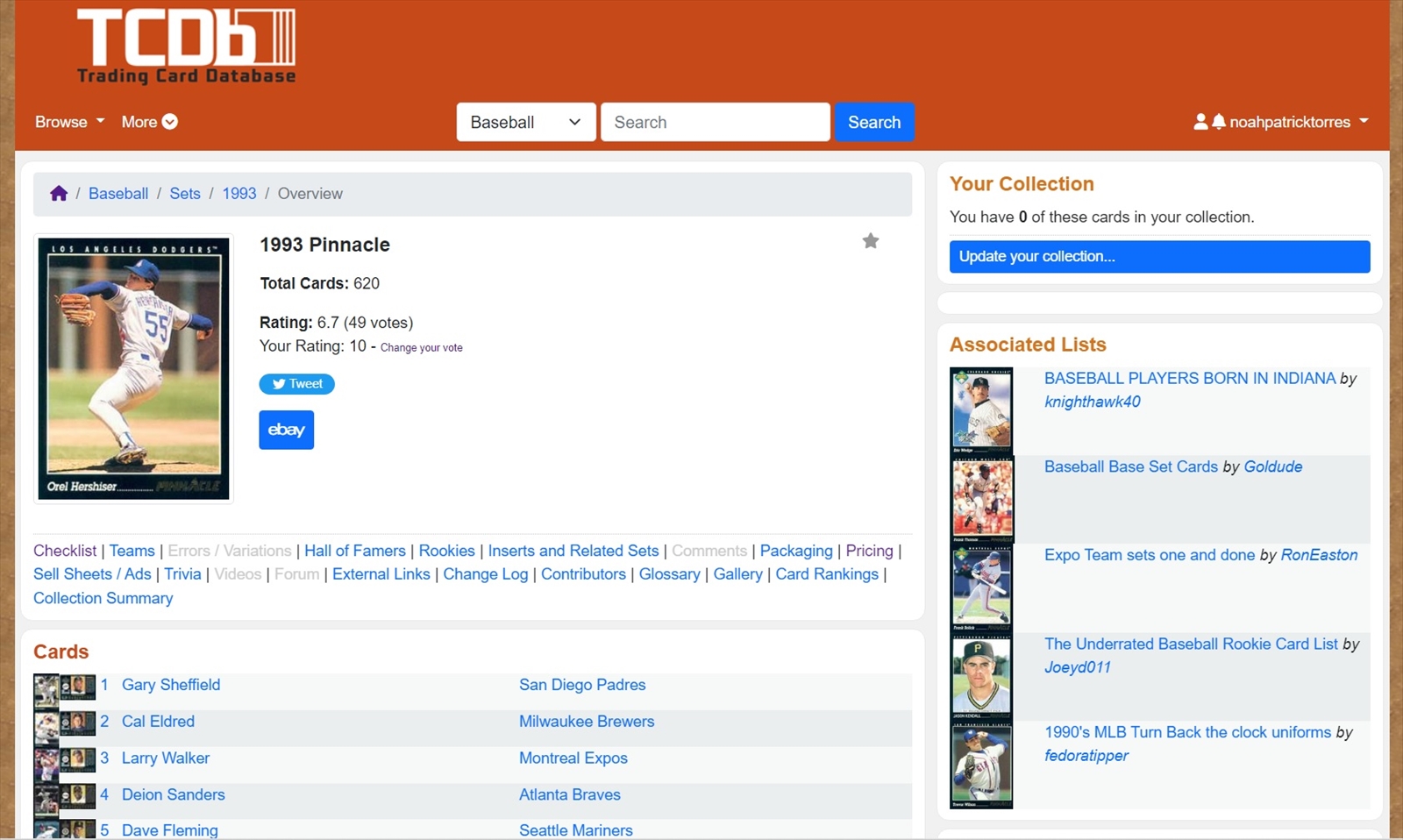Open Collection Summary link
This screenshot has width=1403, height=840.
103,598
